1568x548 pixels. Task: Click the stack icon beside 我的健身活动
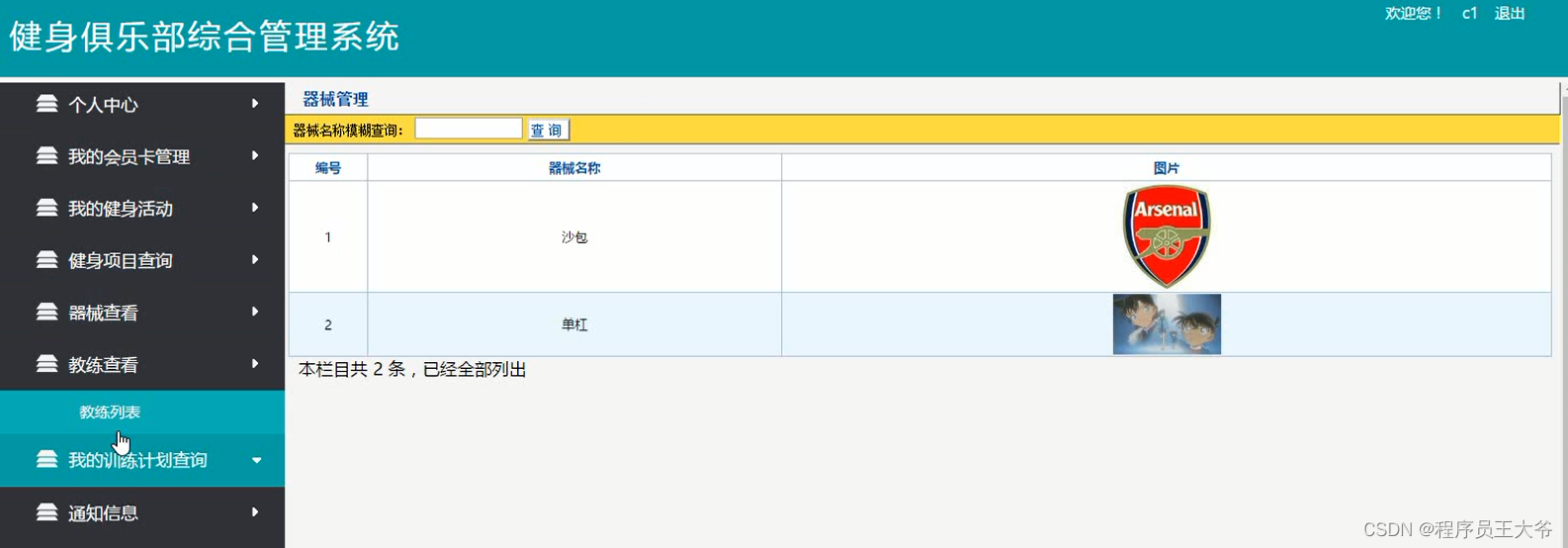pyautogui.click(x=46, y=209)
